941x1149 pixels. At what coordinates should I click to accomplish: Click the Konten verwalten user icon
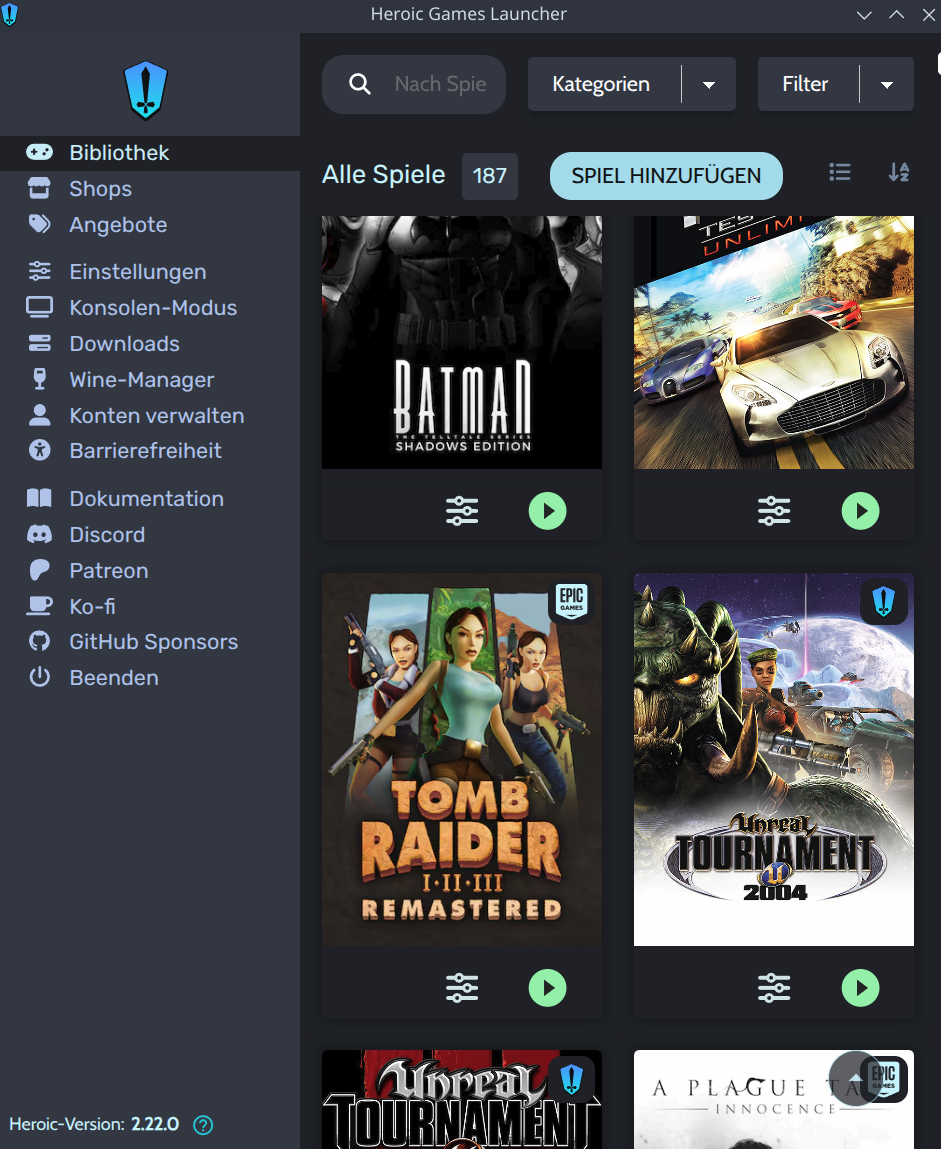pyautogui.click(x=40, y=415)
